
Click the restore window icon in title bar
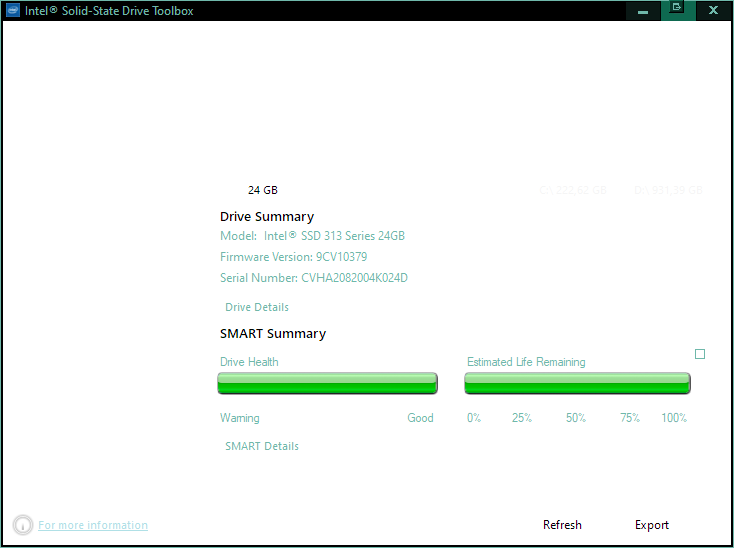(x=677, y=9)
